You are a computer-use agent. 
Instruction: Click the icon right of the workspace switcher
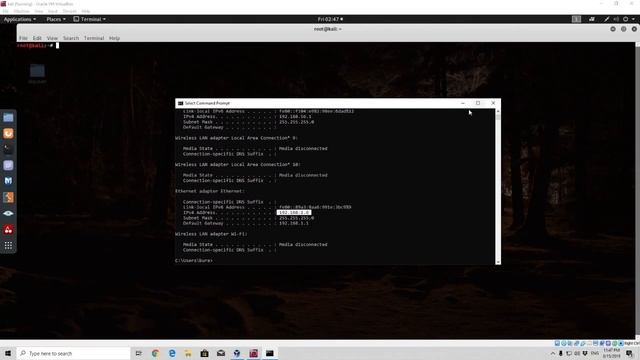(x=592, y=19)
